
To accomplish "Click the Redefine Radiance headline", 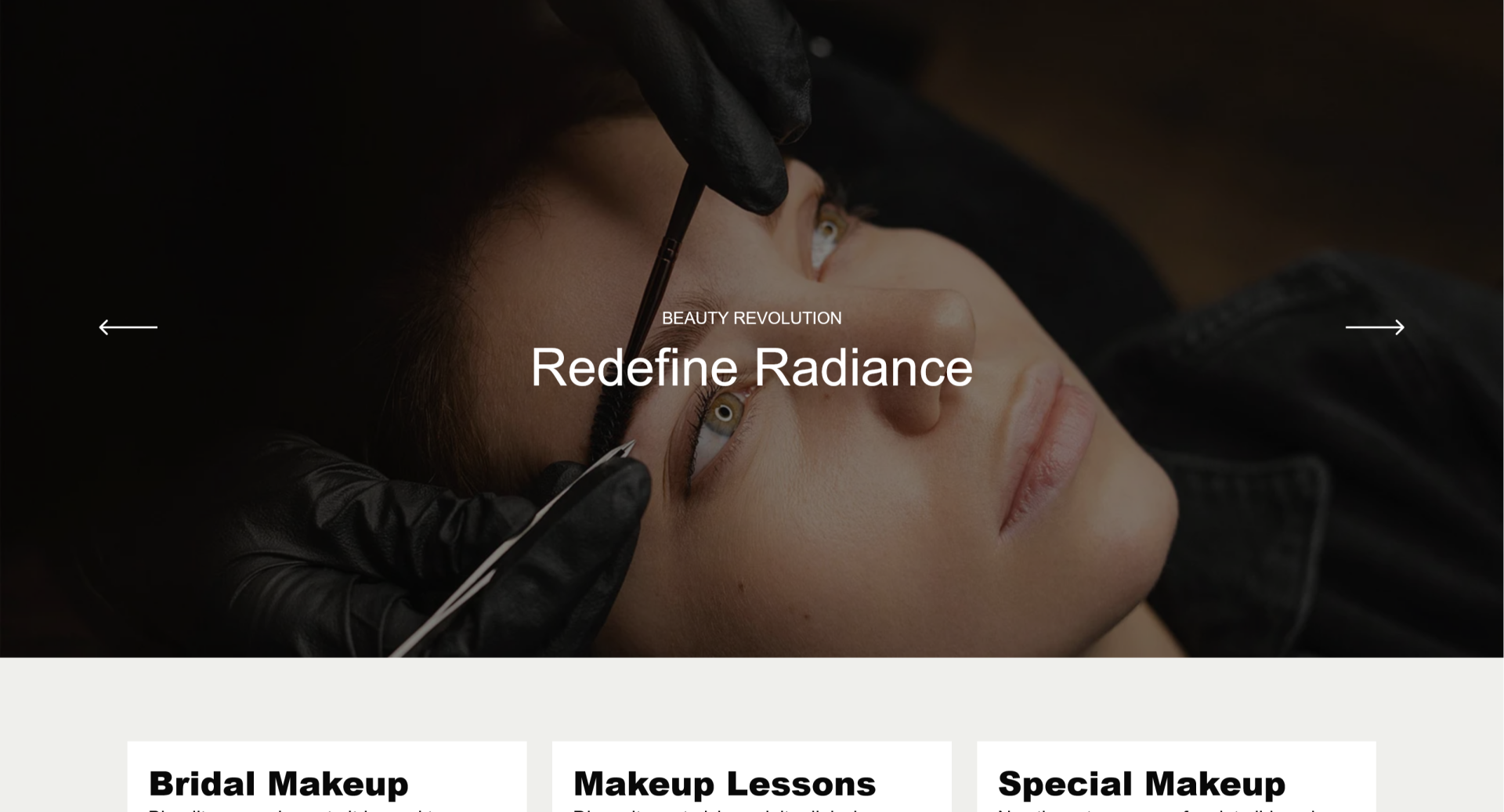I will click(751, 366).
